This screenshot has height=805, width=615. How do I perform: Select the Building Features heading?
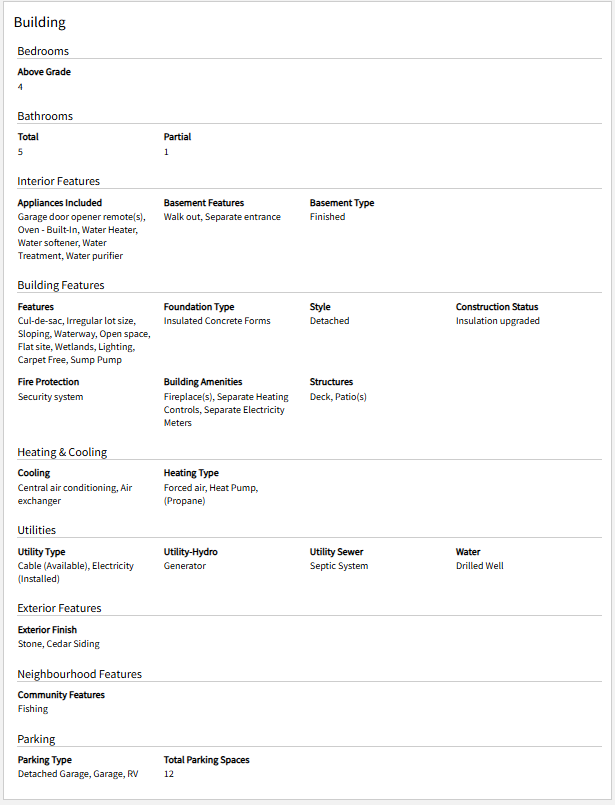click(61, 285)
